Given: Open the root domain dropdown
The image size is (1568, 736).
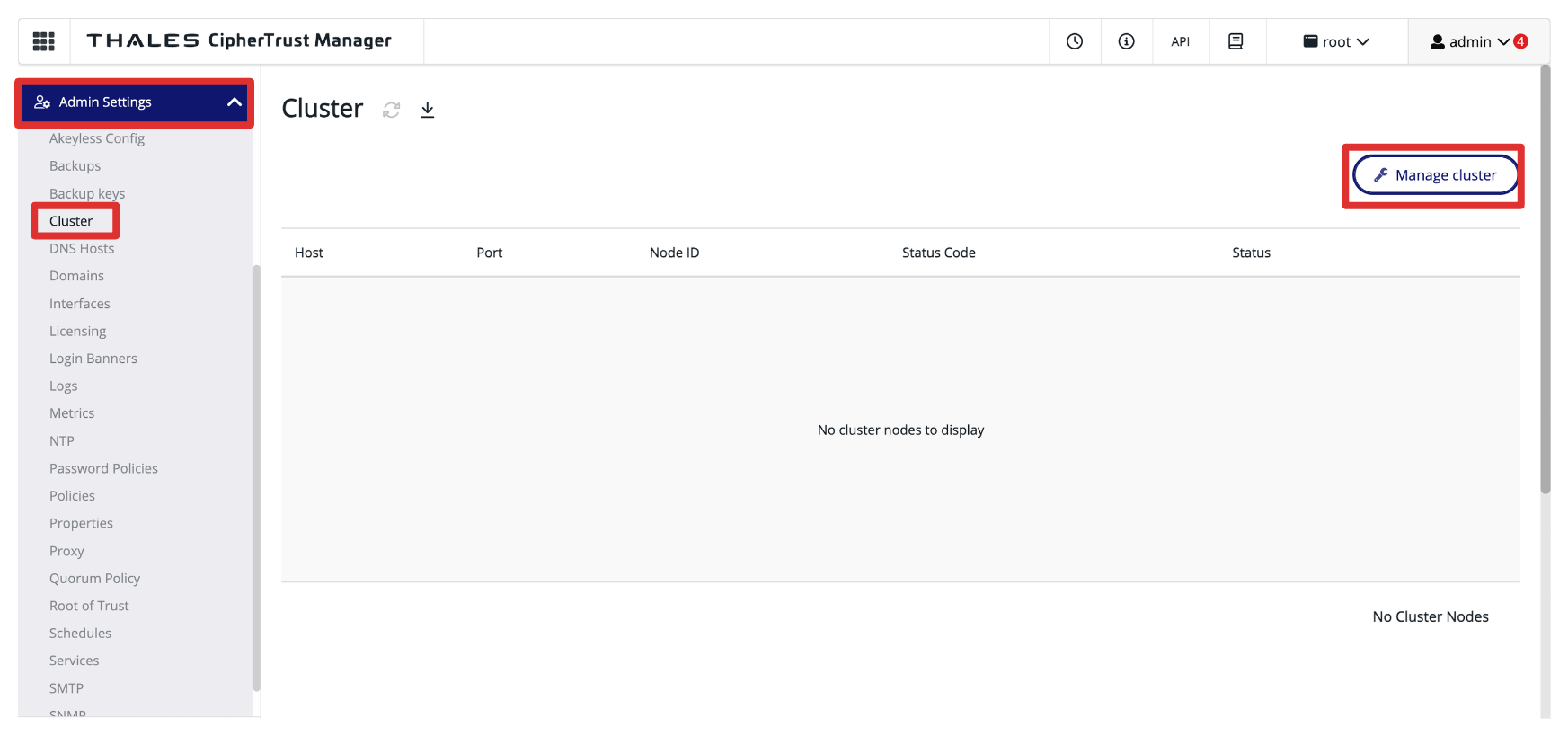Looking at the screenshot, I should (x=1336, y=41).
